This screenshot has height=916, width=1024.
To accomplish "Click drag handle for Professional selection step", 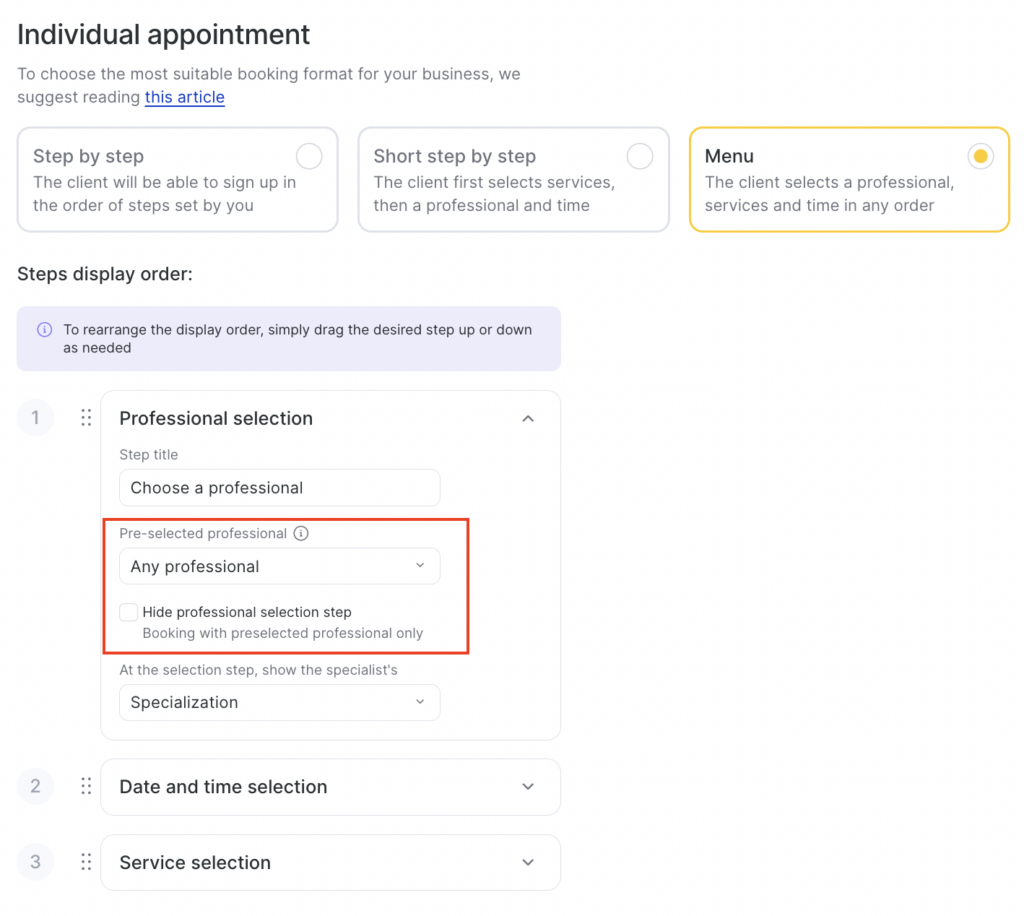I will 86,418.
